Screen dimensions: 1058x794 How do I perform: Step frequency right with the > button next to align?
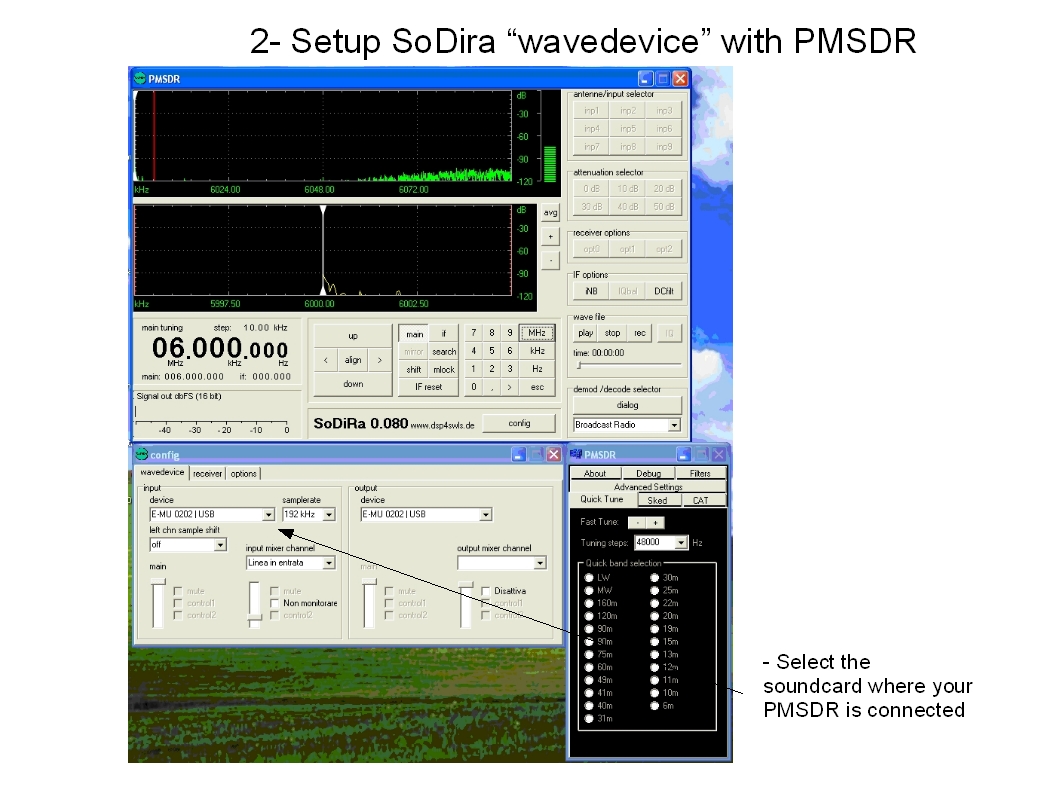pos(380,360)
